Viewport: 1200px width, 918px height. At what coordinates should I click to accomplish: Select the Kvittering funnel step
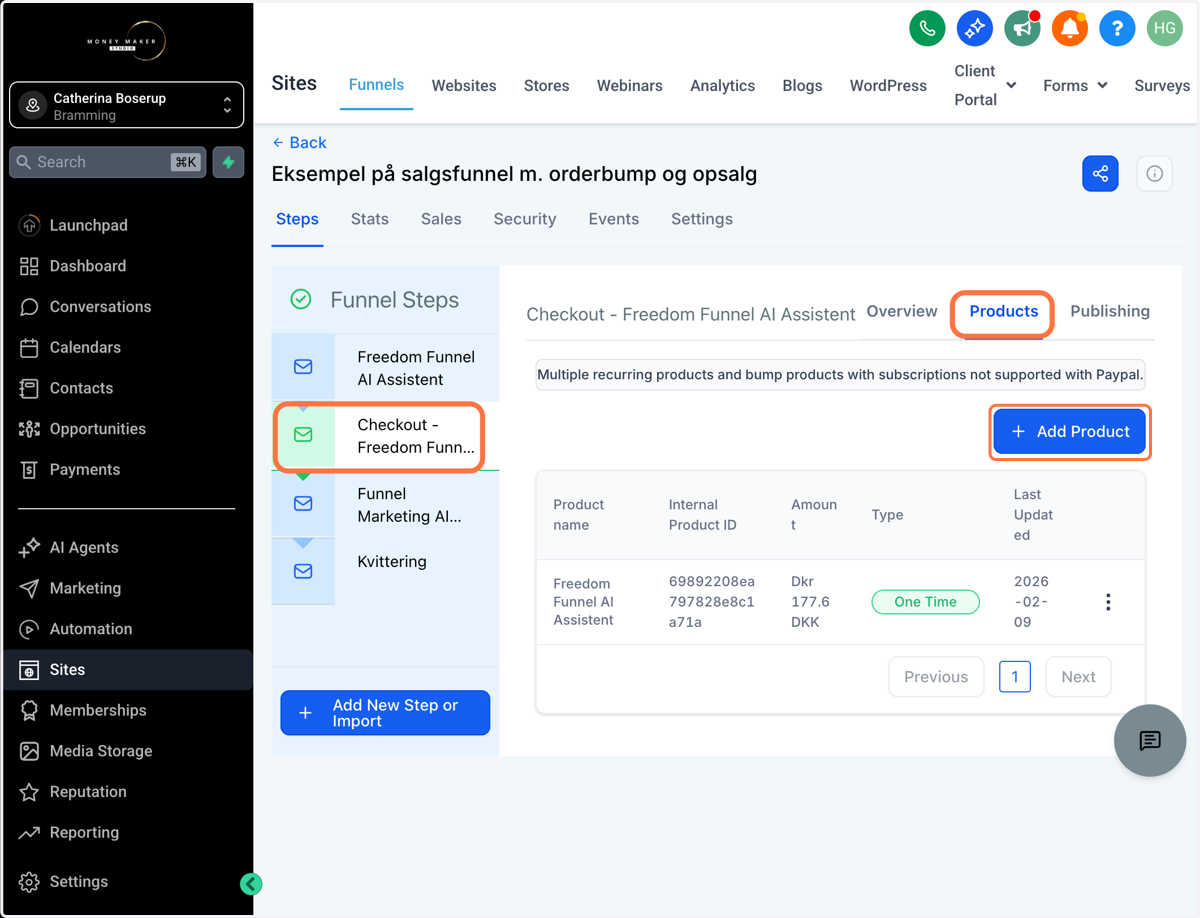tap(385, 571)
